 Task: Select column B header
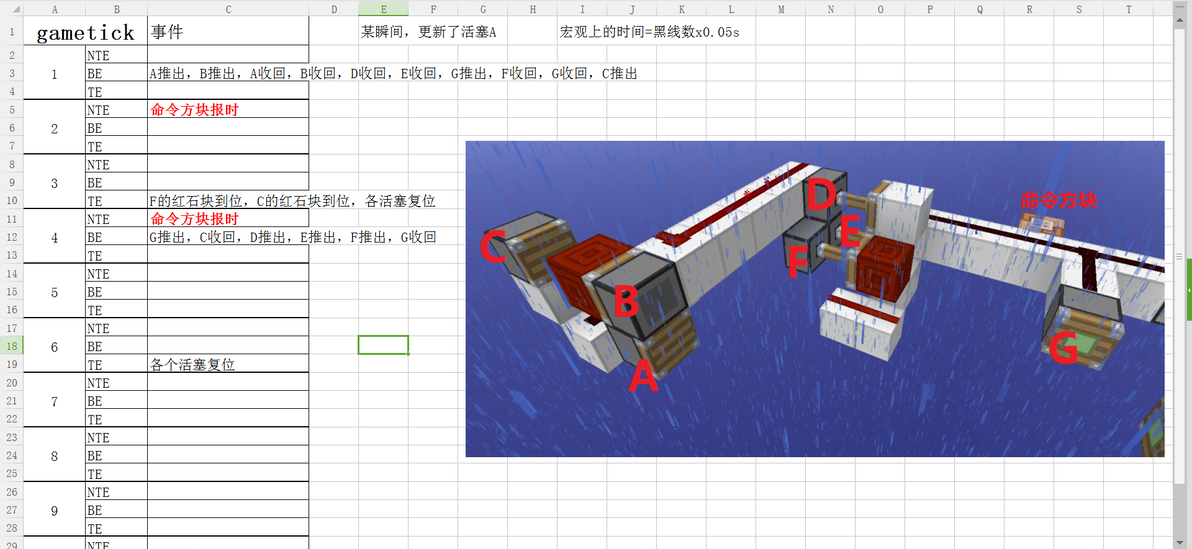tap(116, 8)
